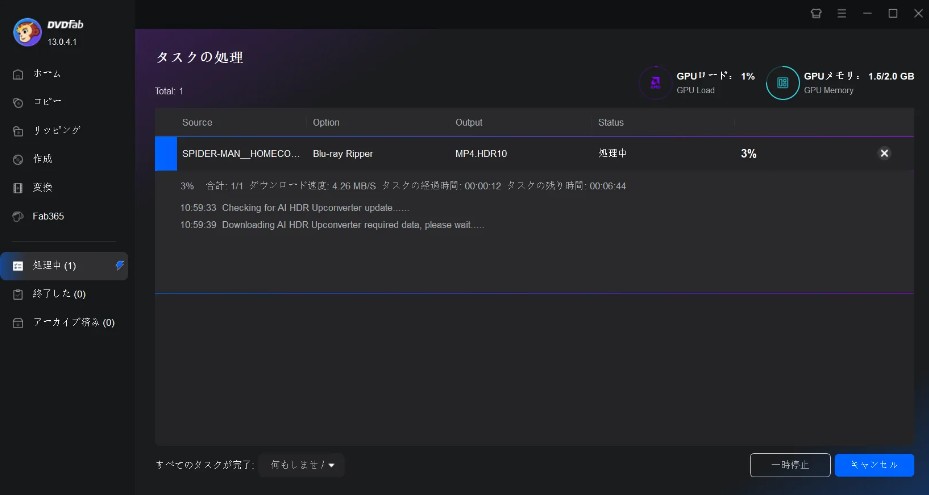Click the コピー disc icon in sidebar
The height and width of the screenshot is (495, 929).
(x=18, y=103)
